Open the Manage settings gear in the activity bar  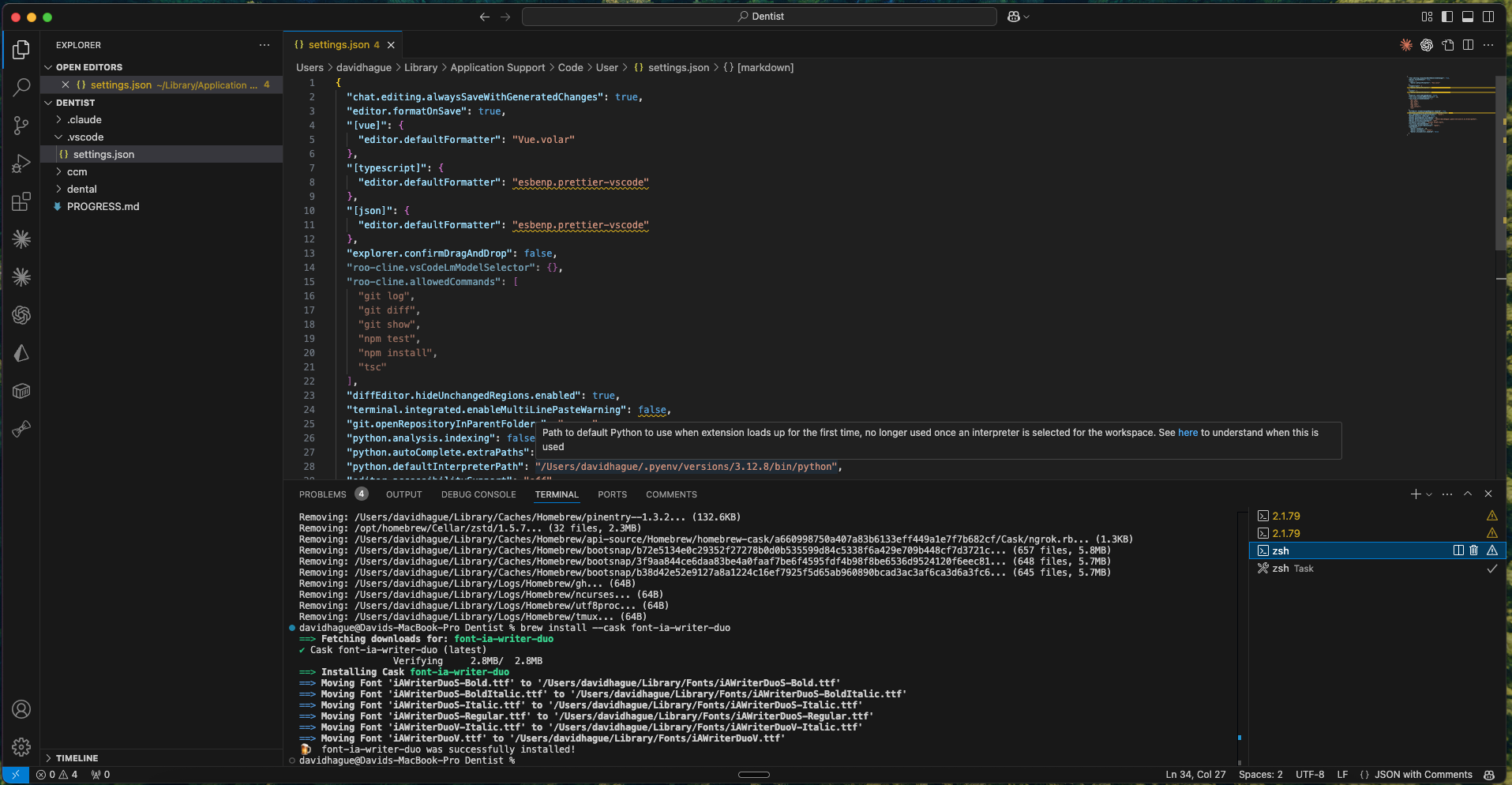click(21, 746)
